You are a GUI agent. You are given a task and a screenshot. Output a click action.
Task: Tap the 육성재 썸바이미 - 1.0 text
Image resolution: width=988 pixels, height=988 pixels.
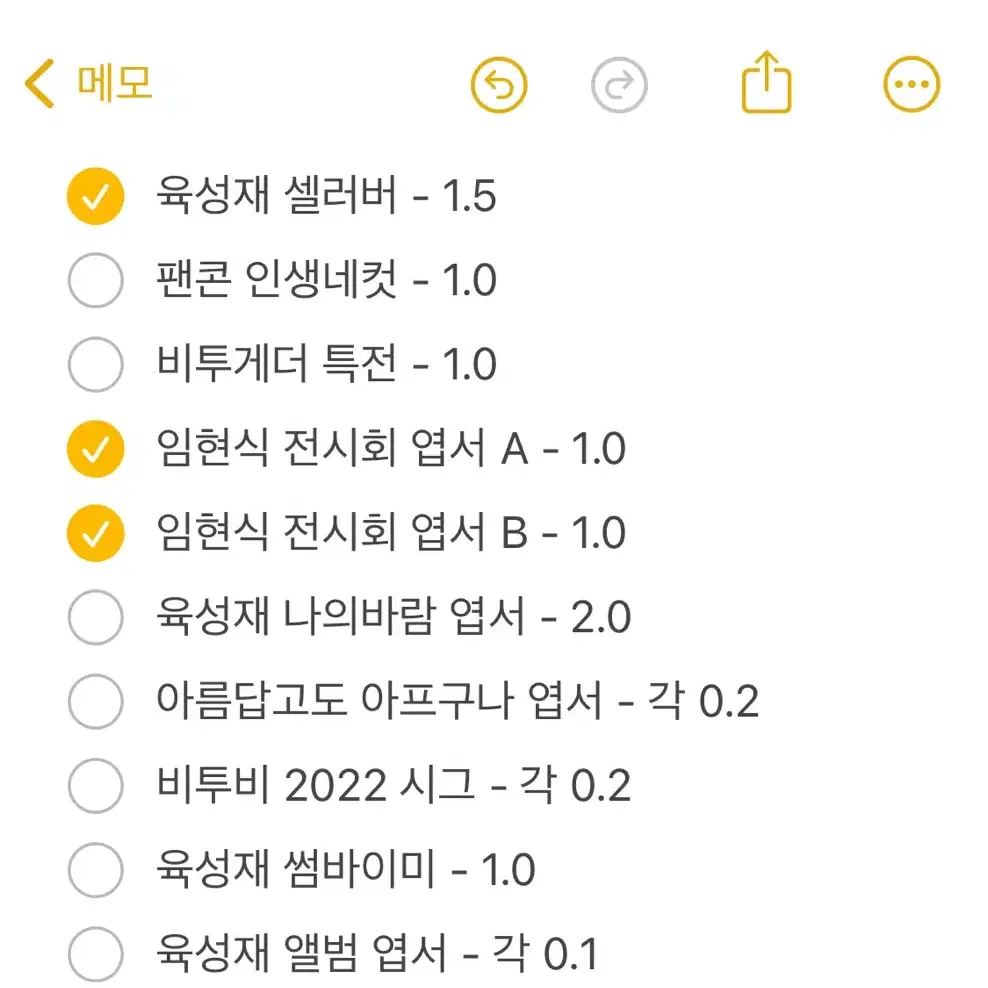(345, 869)
